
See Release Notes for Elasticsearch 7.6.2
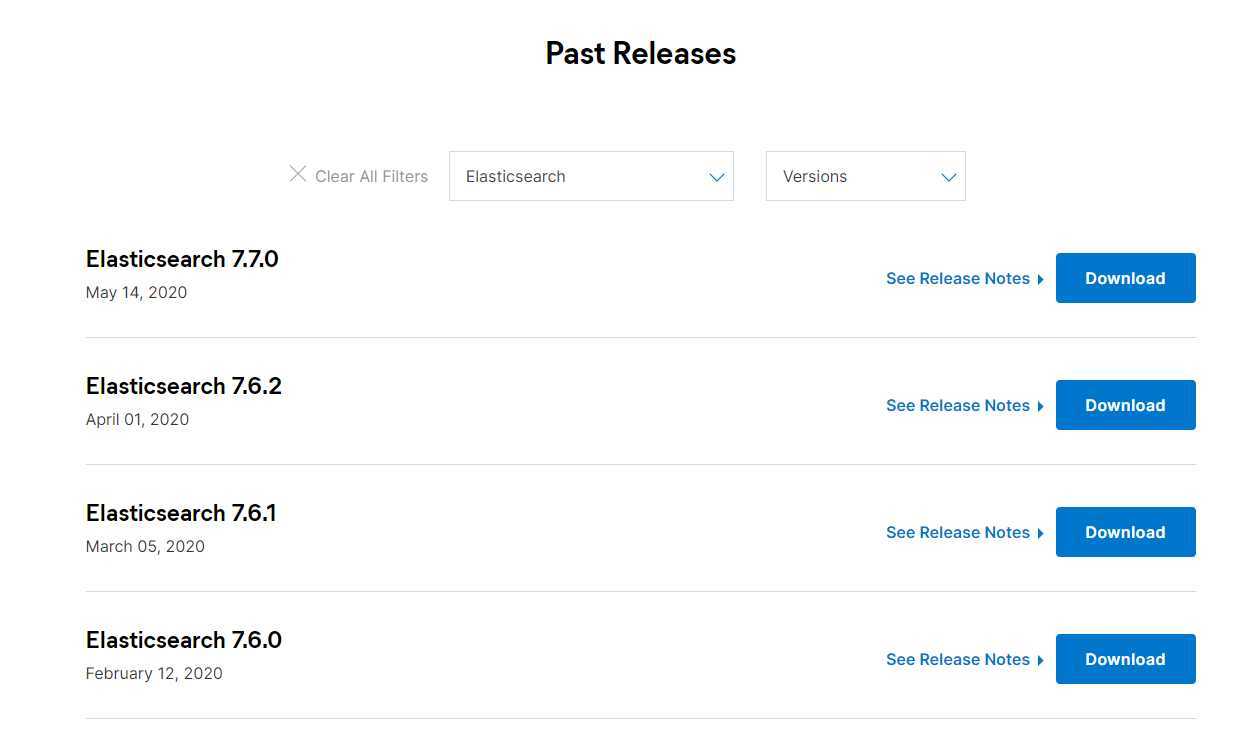coord(958,405)
